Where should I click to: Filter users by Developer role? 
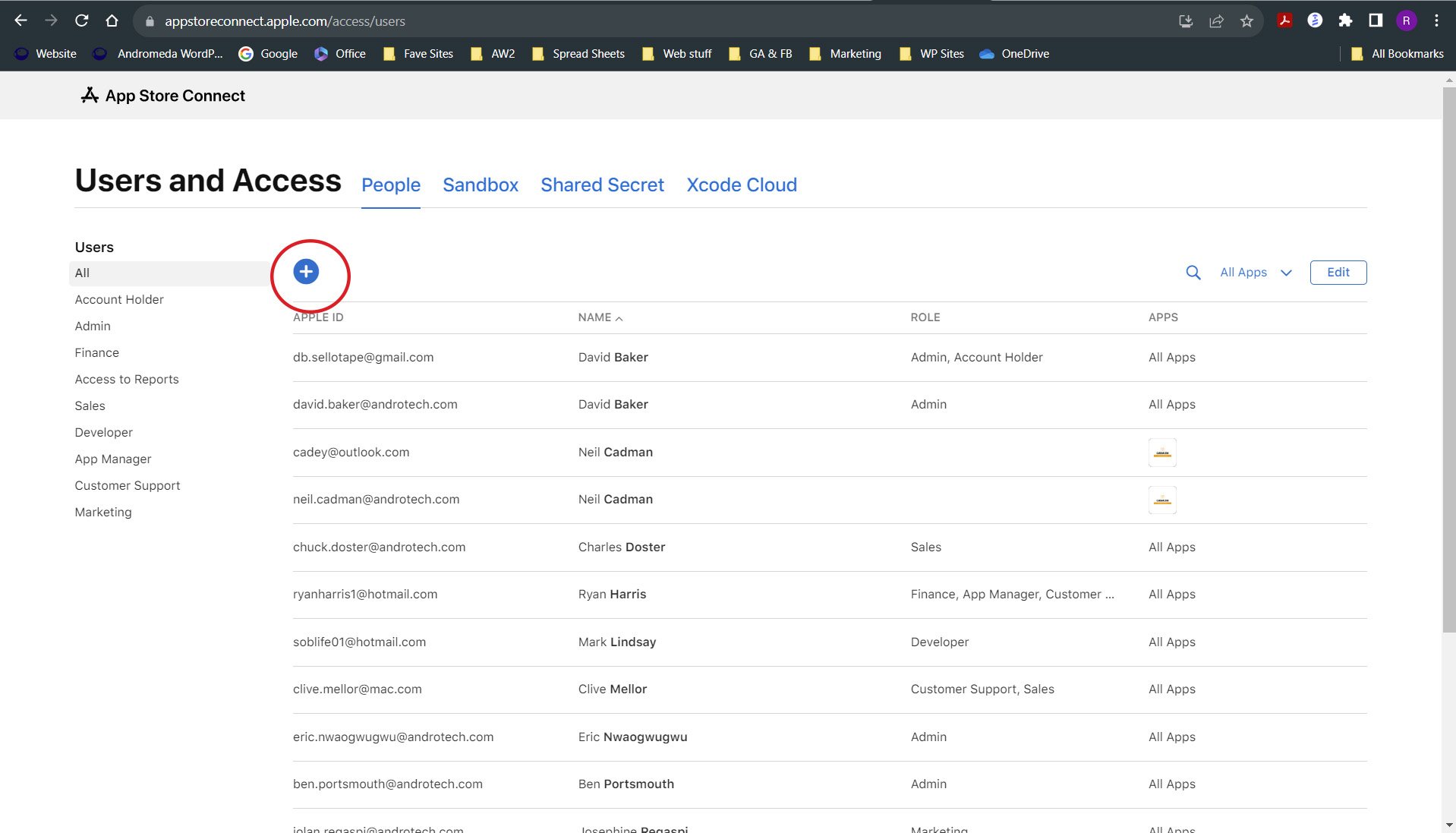coord(103,433)
